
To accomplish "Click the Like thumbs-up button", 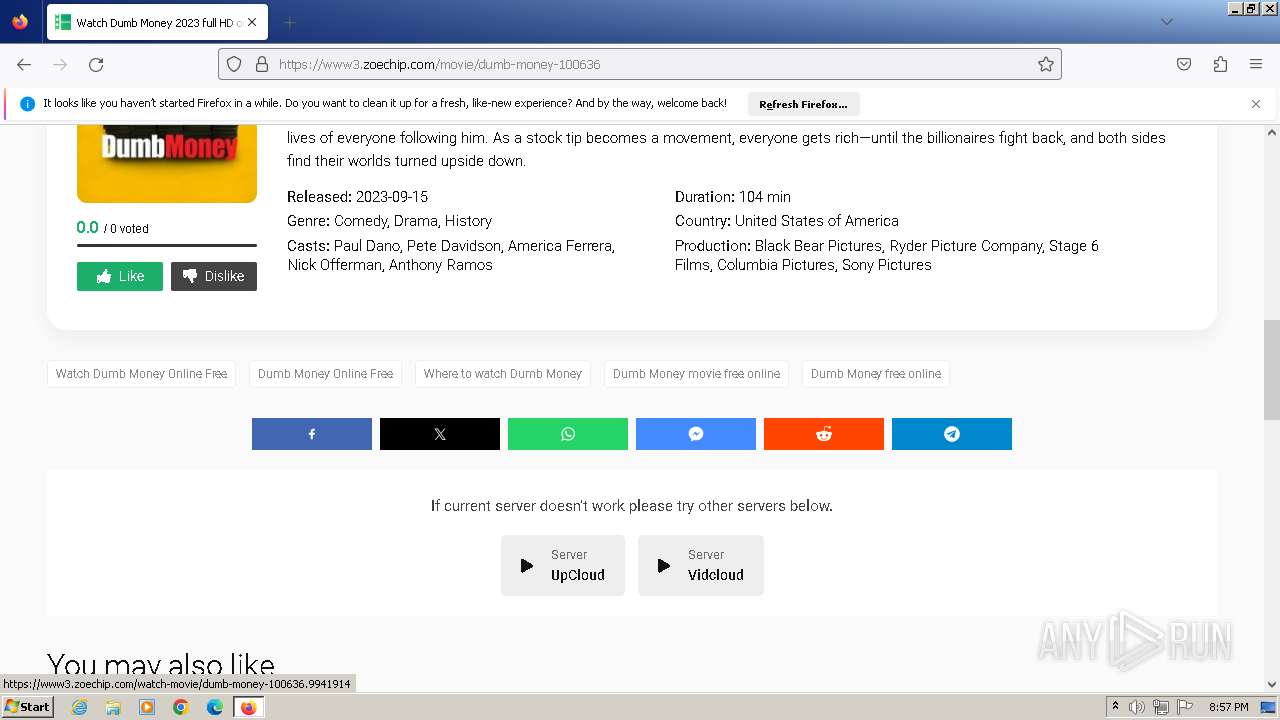I will [x=120, y=276].
